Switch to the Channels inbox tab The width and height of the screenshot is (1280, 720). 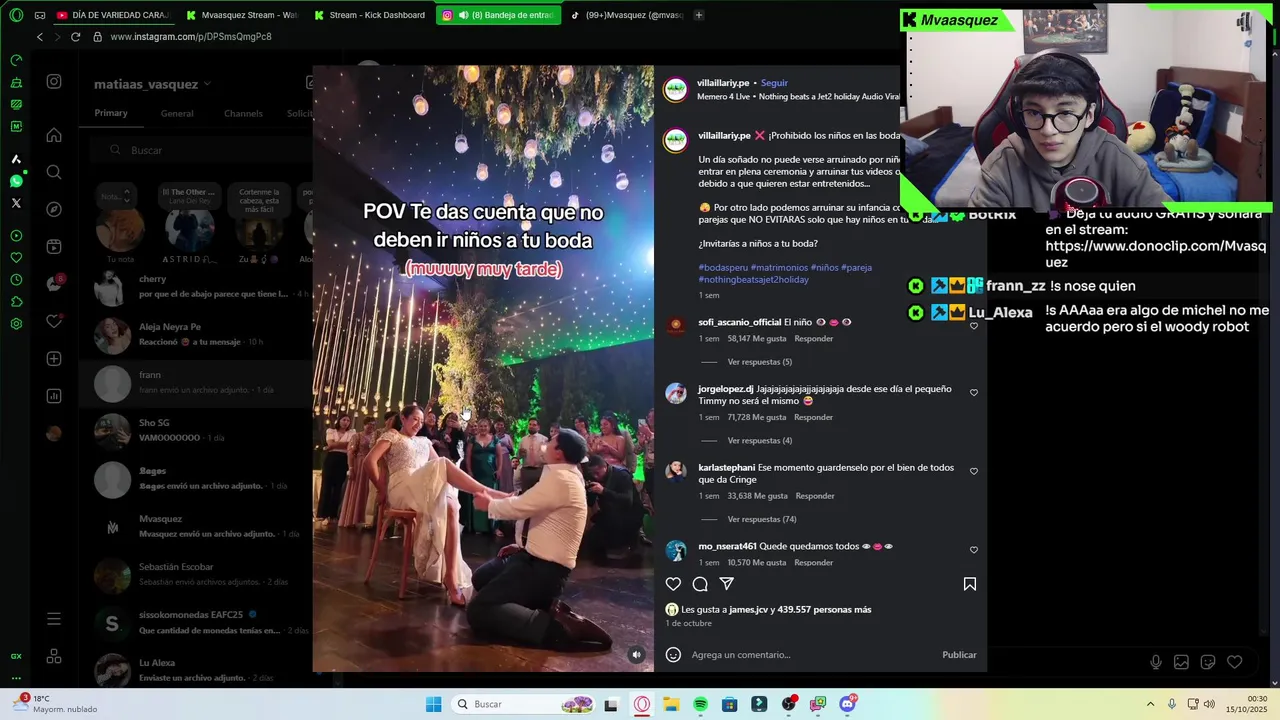243,114
